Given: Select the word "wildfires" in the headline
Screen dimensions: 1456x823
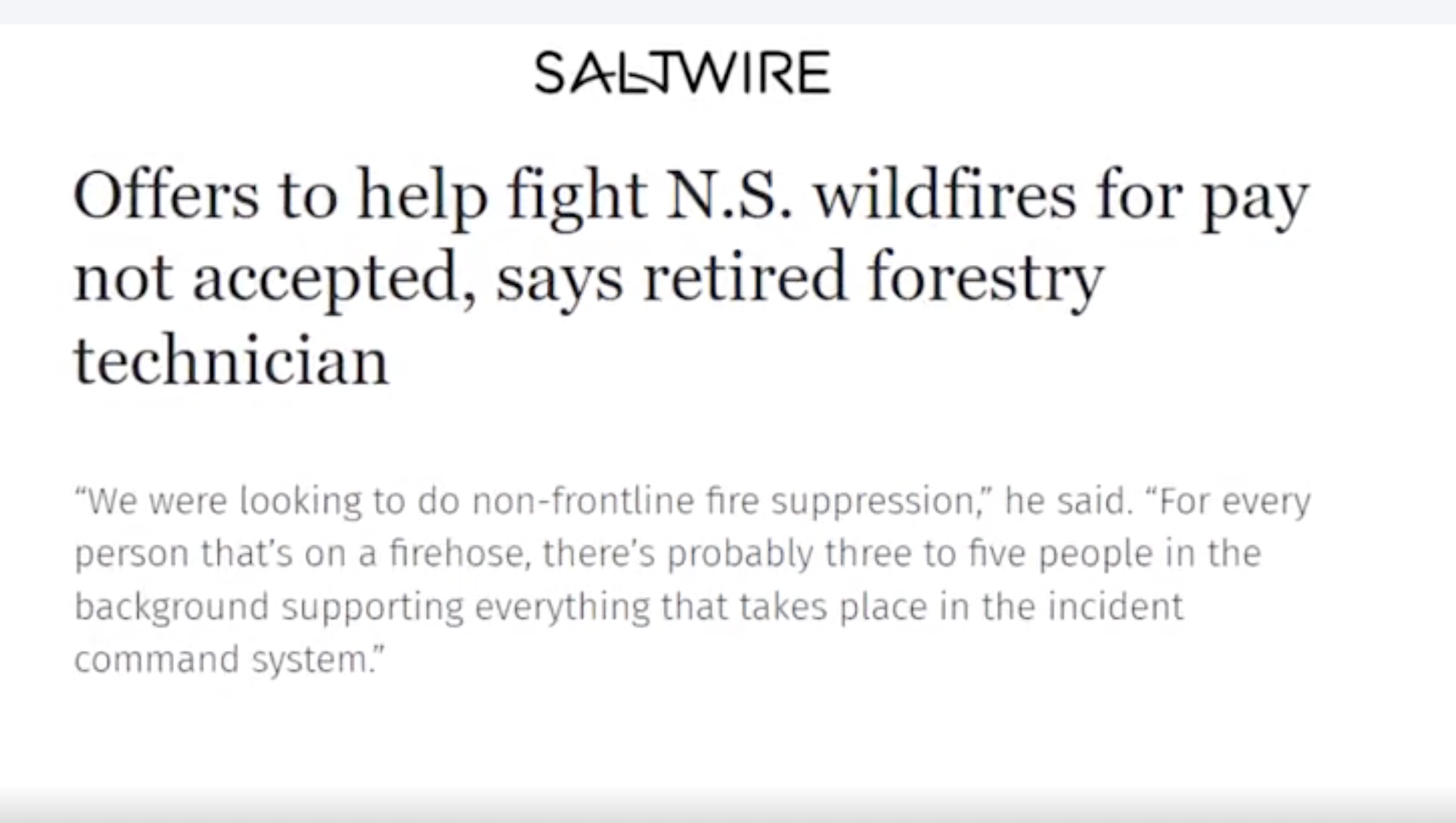Looking at the screenshot, I should tap(944, 195).
